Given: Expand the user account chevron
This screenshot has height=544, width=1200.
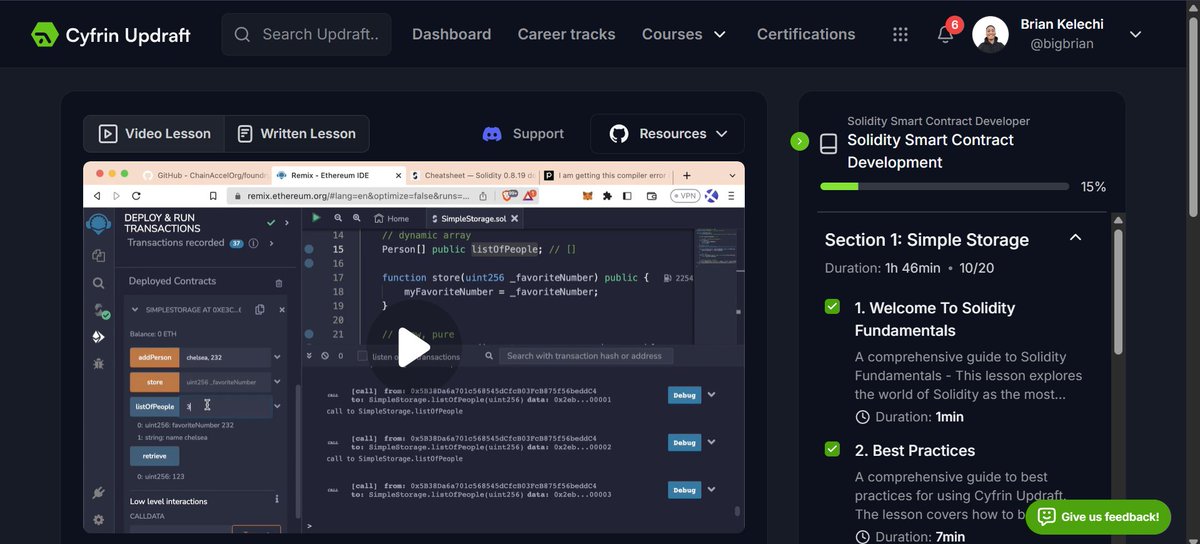Looking at the screenshot, I should pos(1135,35).
